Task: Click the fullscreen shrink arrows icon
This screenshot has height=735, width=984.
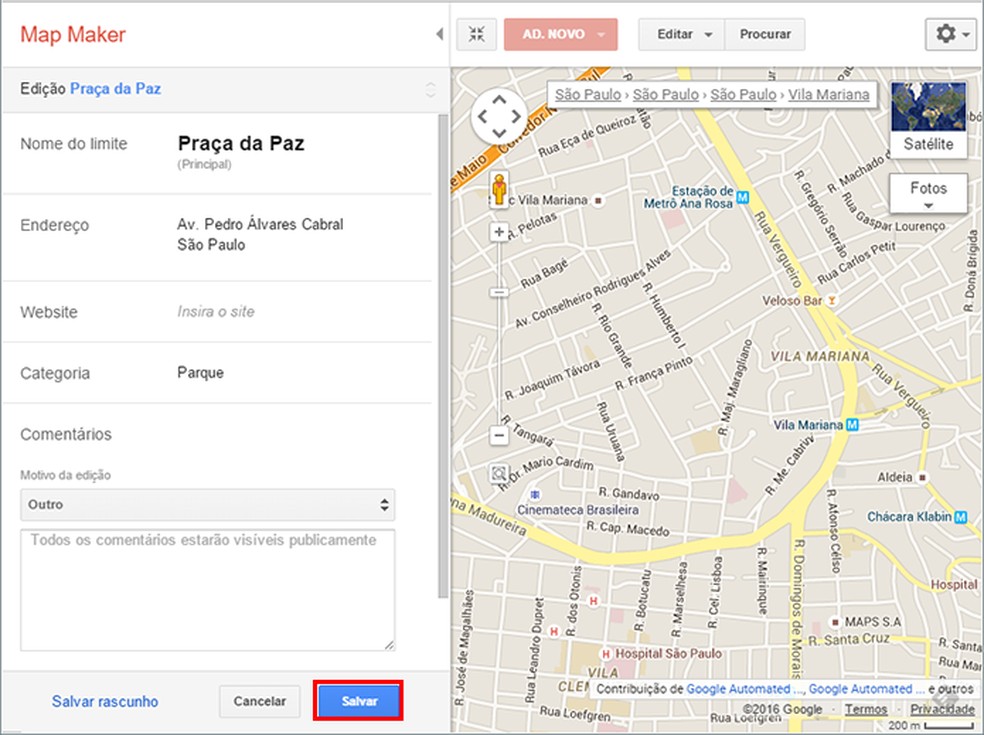Action: point(477,34)
